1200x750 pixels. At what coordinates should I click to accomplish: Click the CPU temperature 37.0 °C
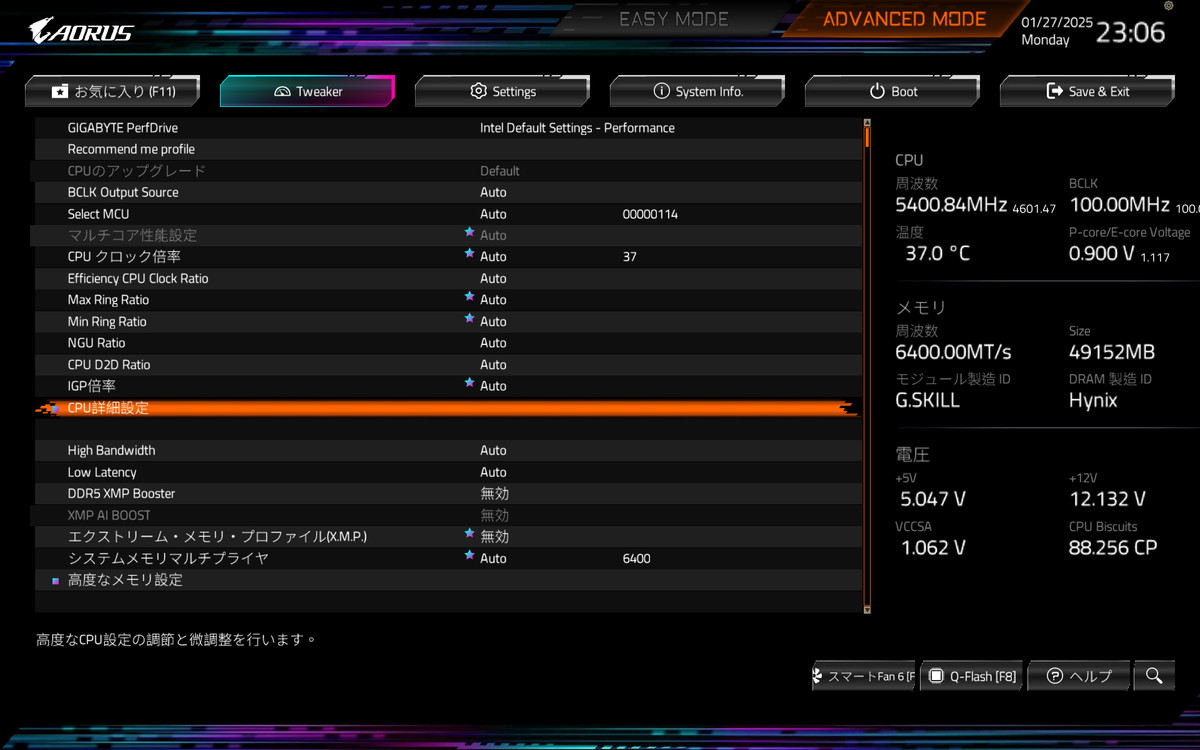tap(938, 253)
